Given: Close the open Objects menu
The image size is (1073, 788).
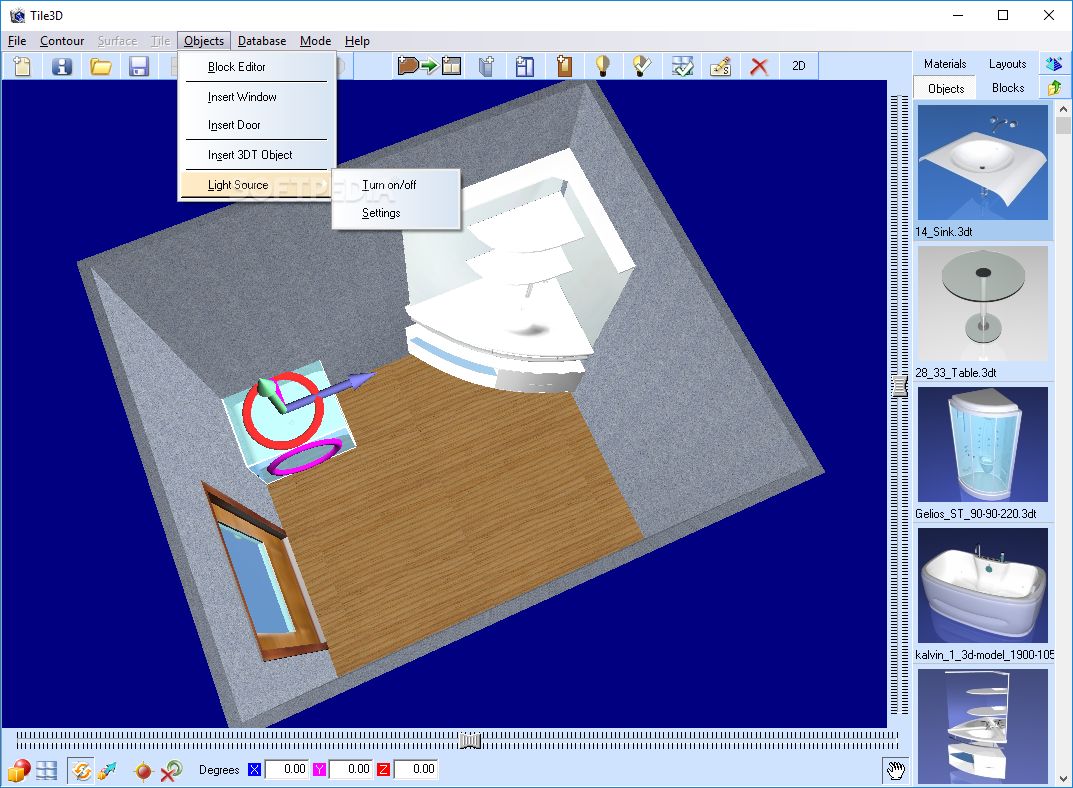Looking at the screenshot, I should tap(204, 41).
